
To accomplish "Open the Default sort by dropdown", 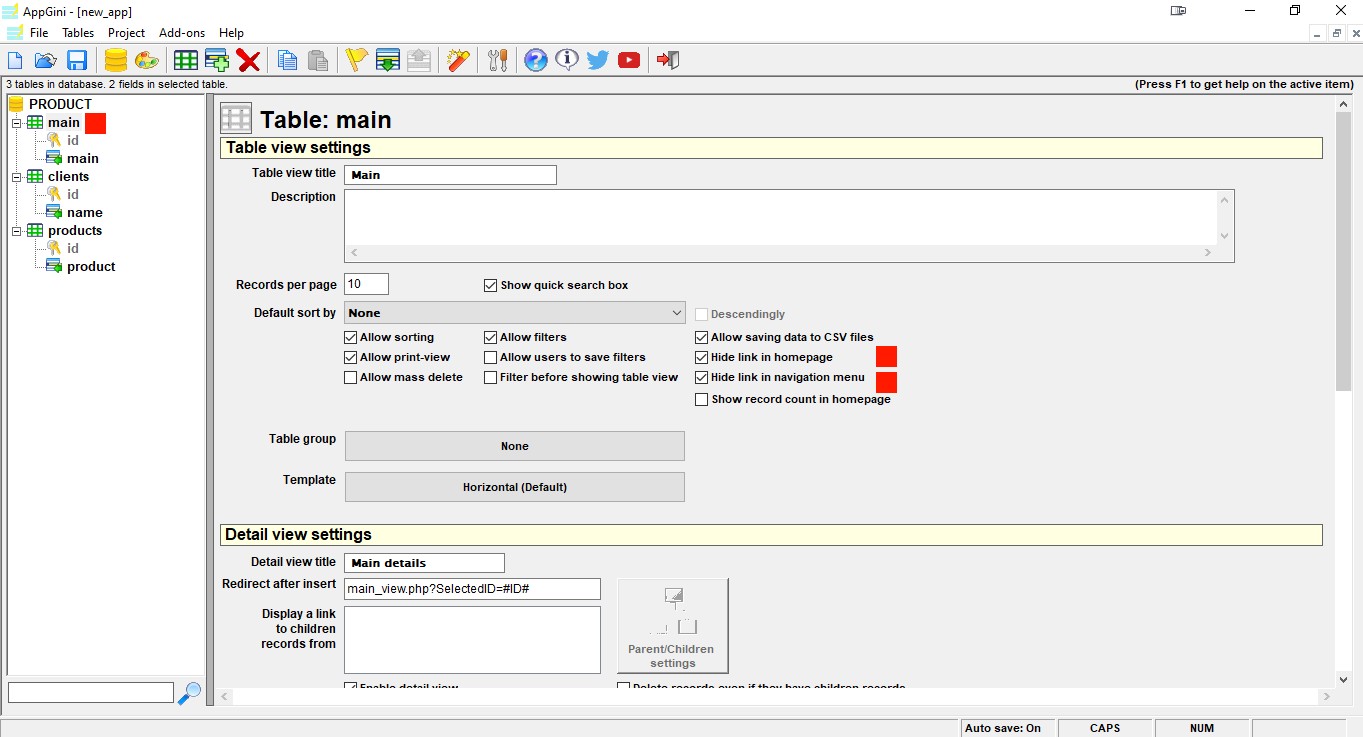I will [514, 313].
